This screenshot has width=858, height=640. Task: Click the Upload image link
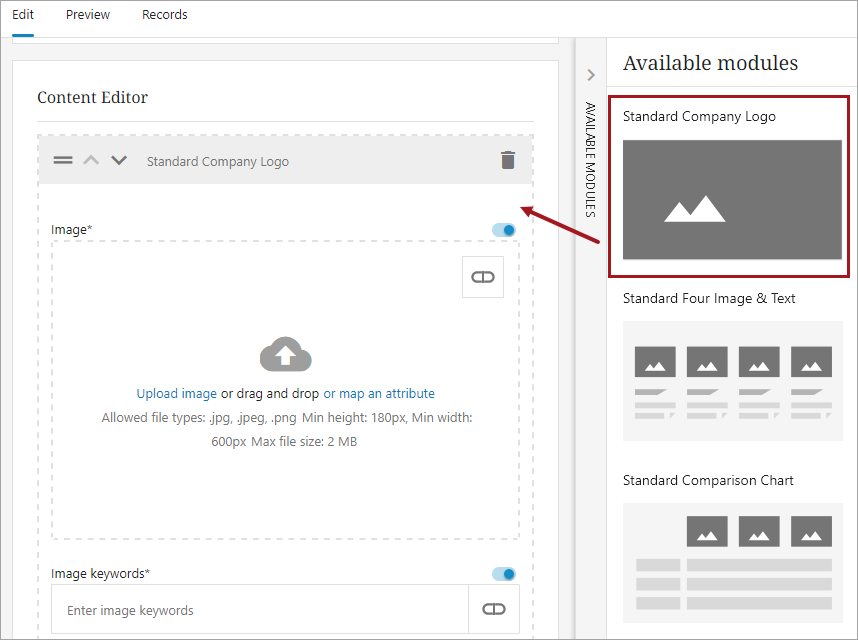coord(177,394)
